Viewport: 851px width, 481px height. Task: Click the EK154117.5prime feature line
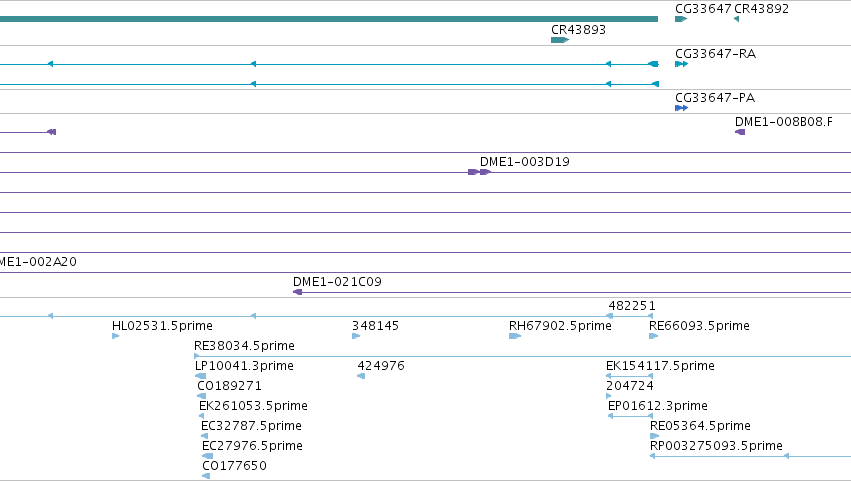[630, 376]
